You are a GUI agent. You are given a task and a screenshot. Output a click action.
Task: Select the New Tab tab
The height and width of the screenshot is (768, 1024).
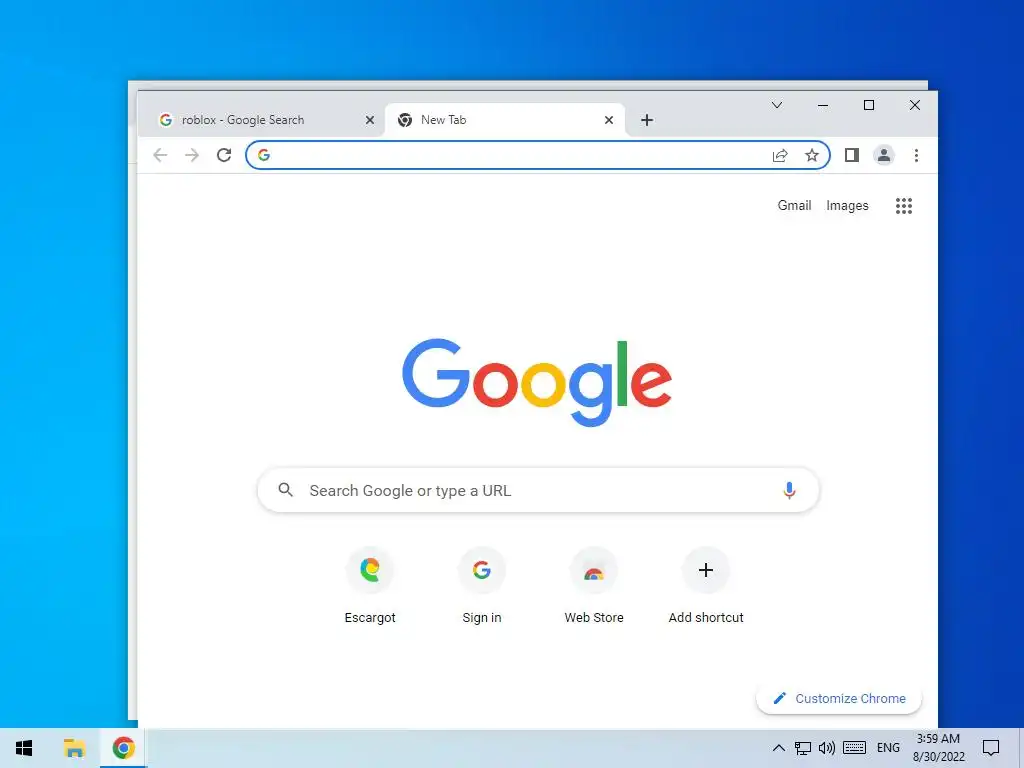click(504, 120)
